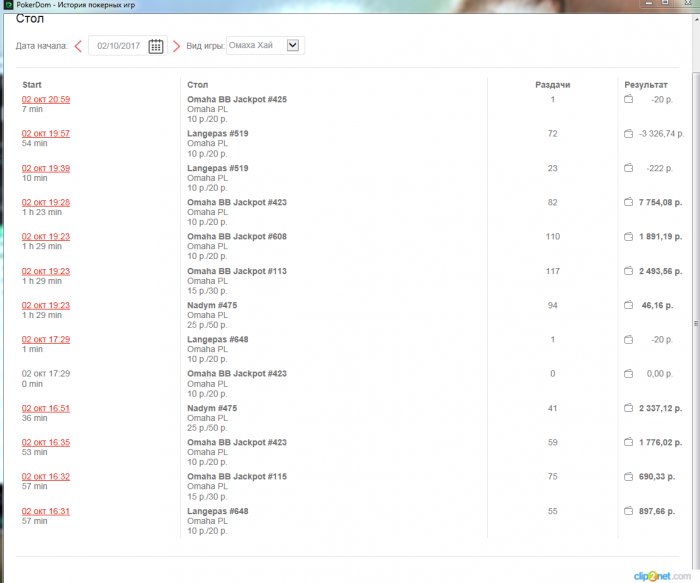
Task: Open the 02 окт 17:29 session for Langepas #648
Action: [x=46, y=339]
